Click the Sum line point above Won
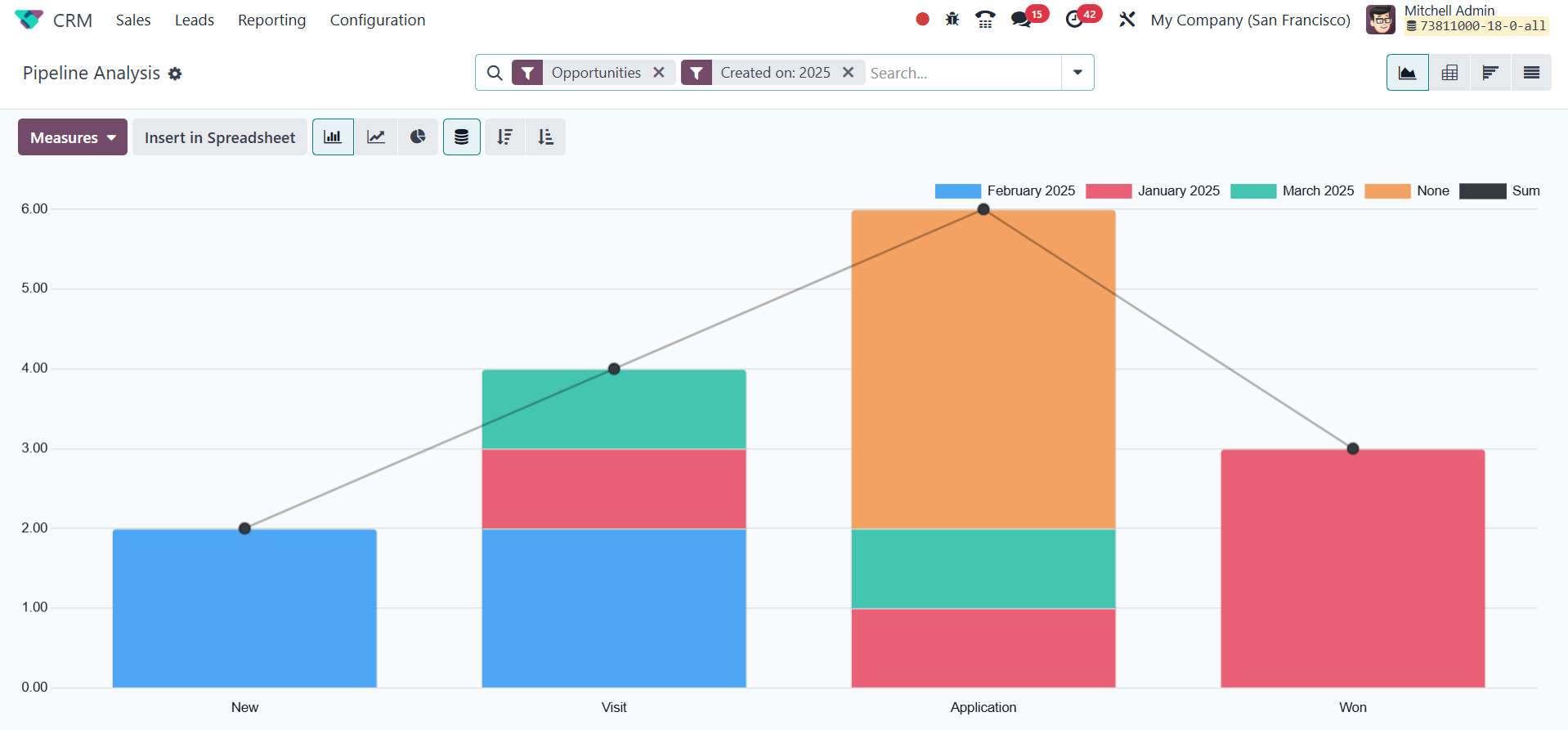 point(1353,449)
